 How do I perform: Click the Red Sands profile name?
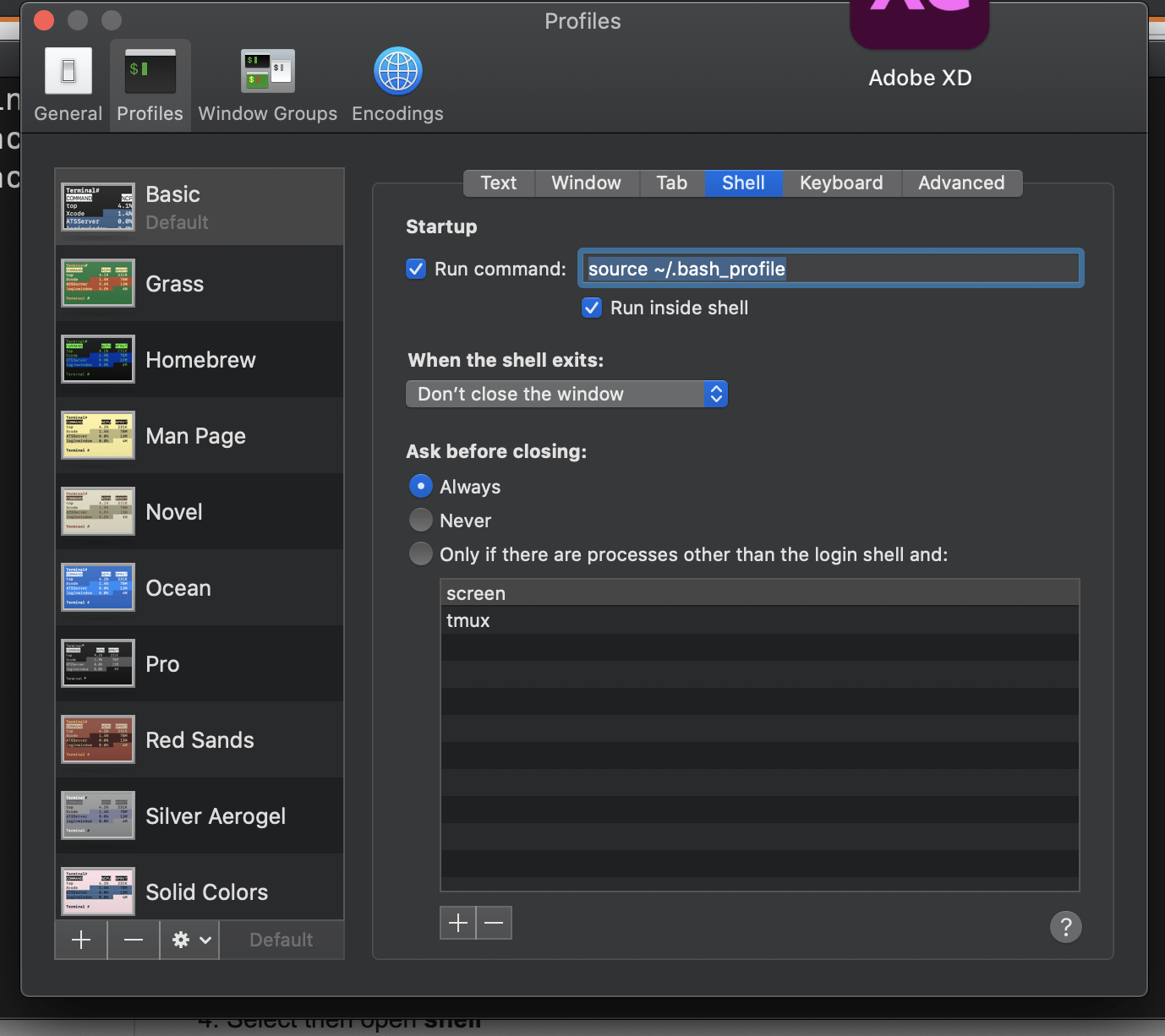(200, 740)
